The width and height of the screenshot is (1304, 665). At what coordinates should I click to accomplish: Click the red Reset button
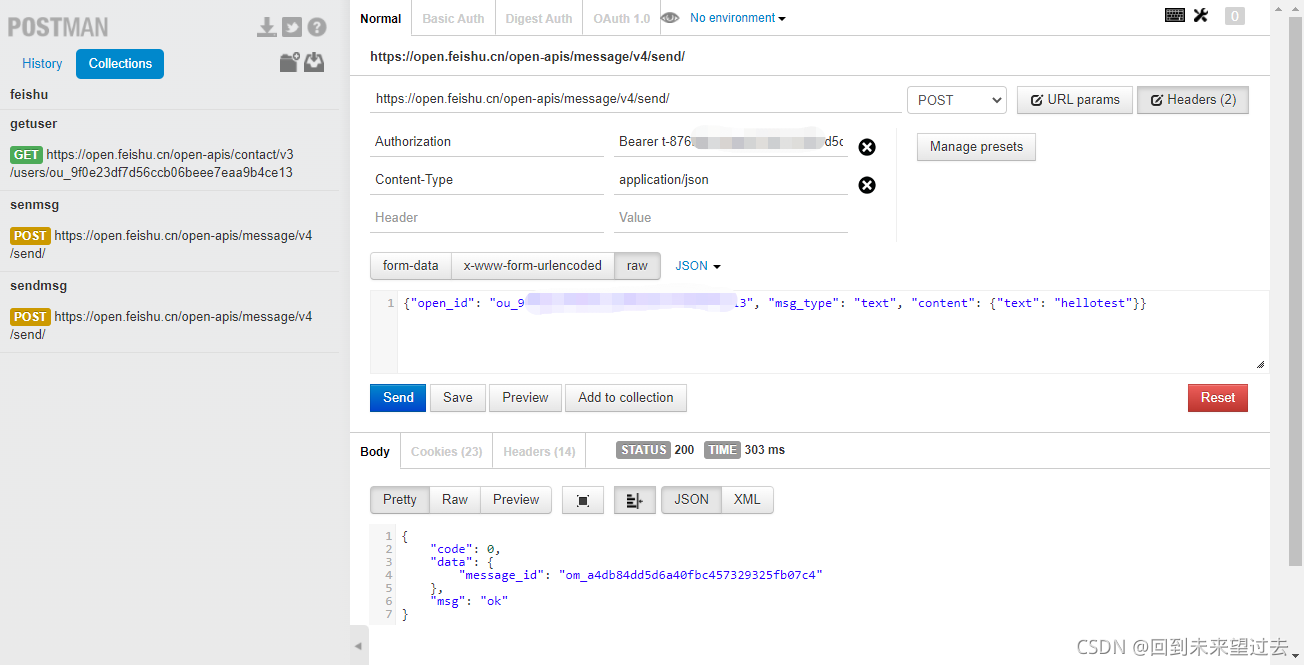(x=1218, y=398)
